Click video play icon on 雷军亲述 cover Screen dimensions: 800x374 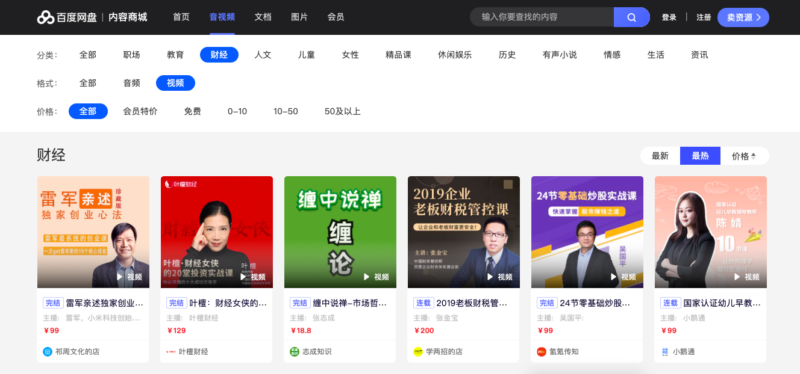point(120,277)
